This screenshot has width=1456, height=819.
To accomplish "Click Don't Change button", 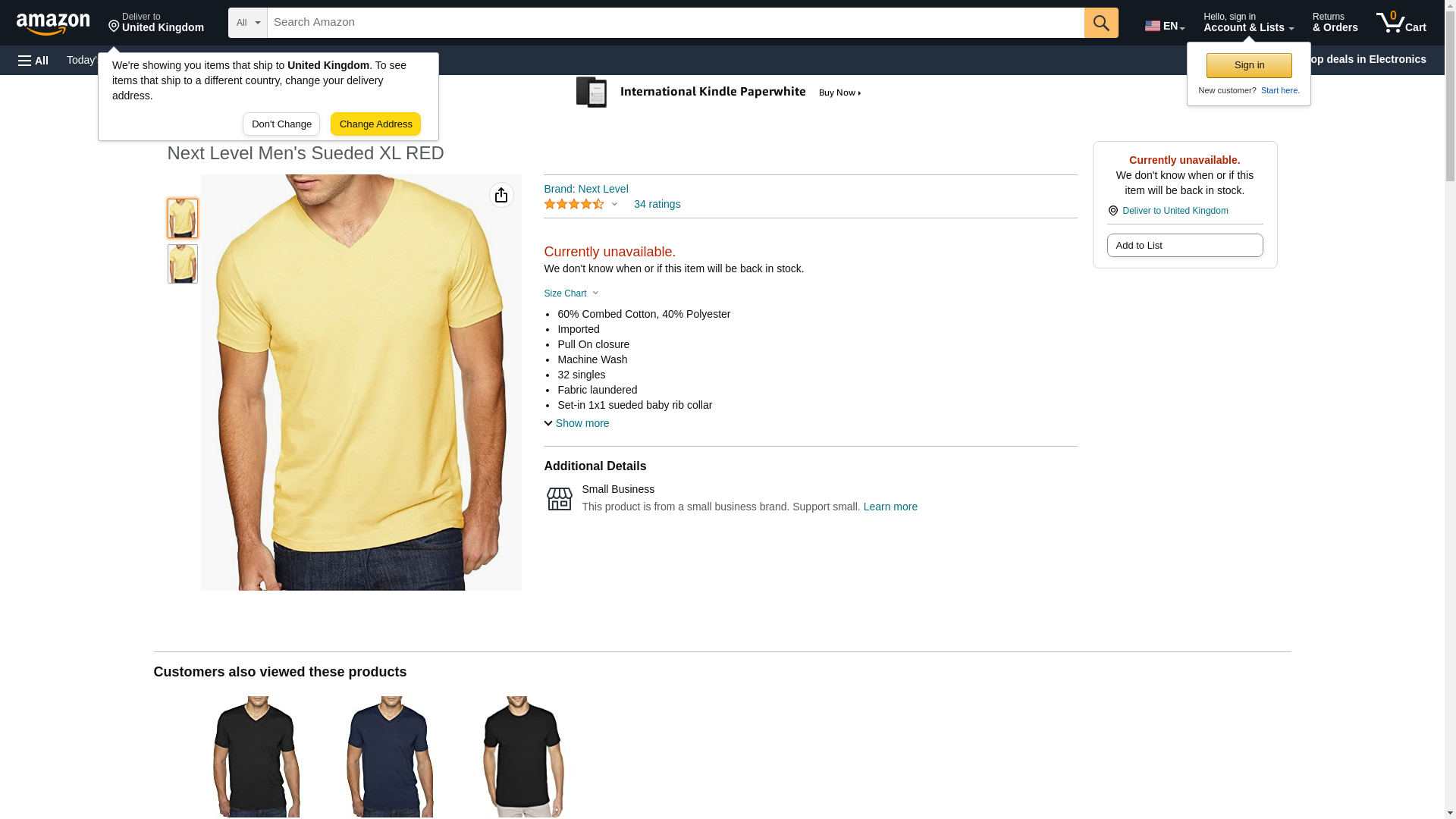I will pos(281,124).
